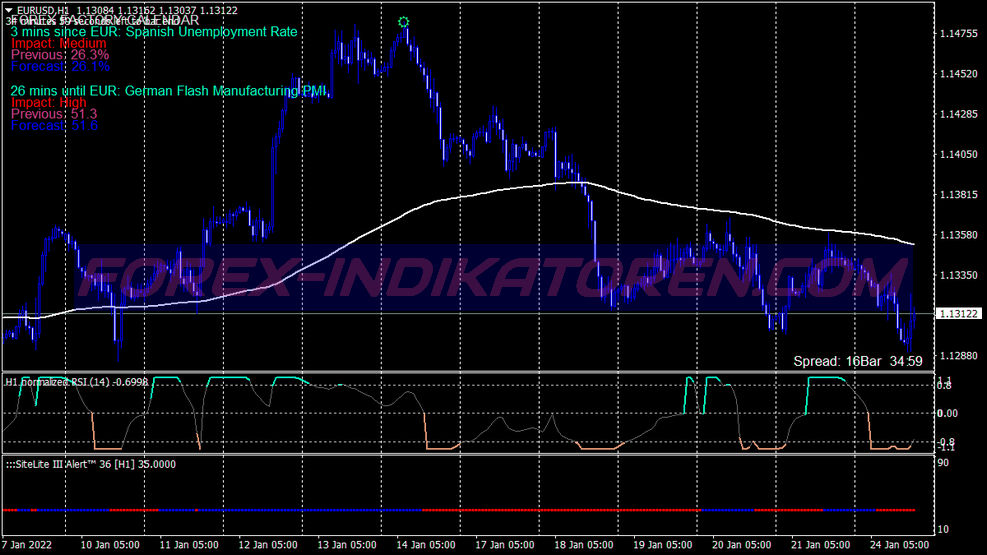The image size is (987, 555).
Task: Click the '19 Jan 05:00' date label
Action: click(x=662, y=544)
